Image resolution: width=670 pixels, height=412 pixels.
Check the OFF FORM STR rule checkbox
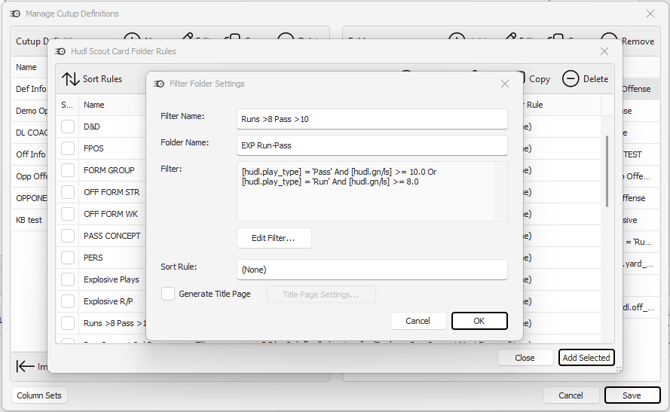pos(68,192)
